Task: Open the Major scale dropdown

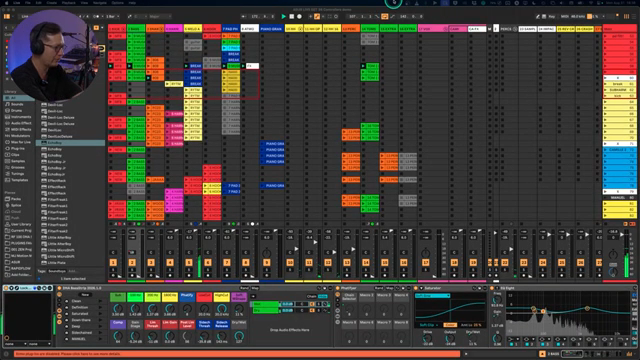Action: 159,16
